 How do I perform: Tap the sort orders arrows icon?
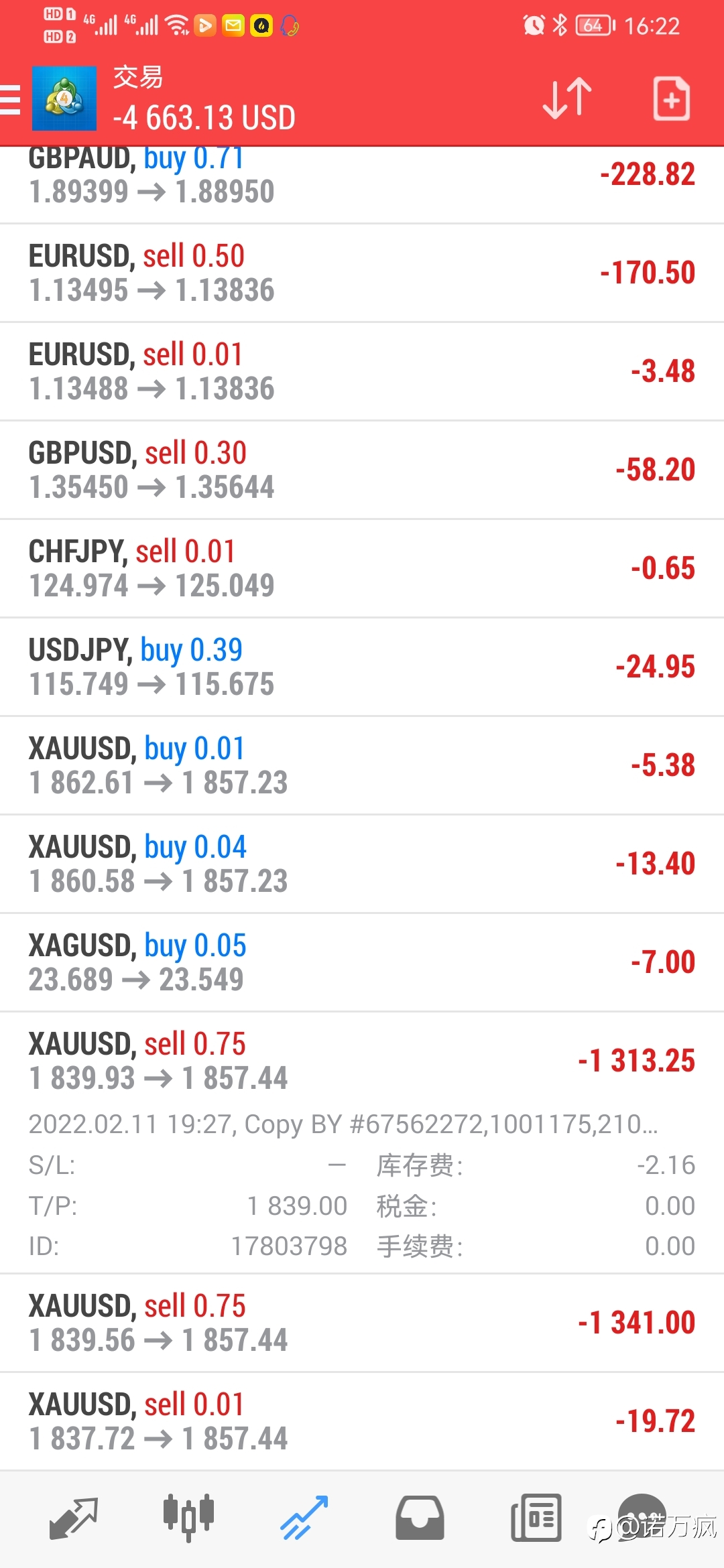(567, 99)
